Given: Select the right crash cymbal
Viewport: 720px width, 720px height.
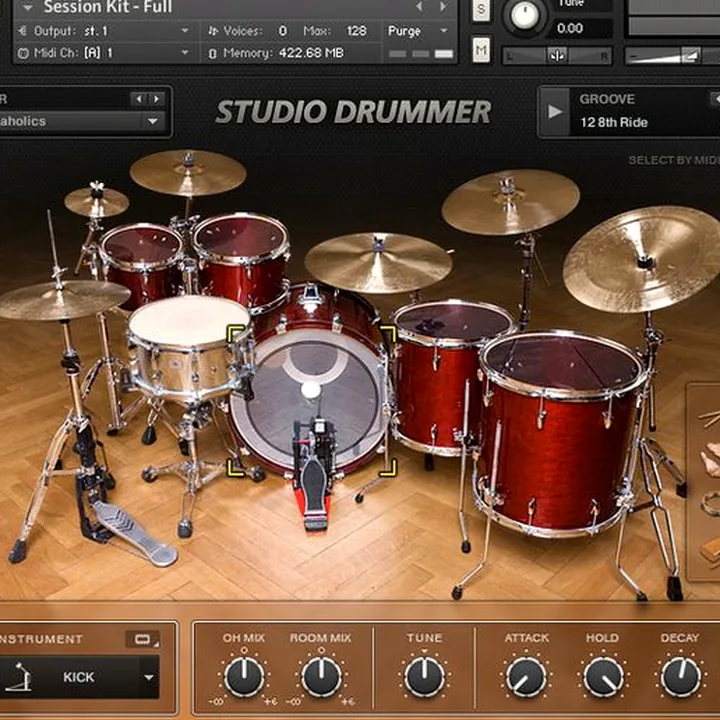Looking at the screenshot, I should coord(510,202).
